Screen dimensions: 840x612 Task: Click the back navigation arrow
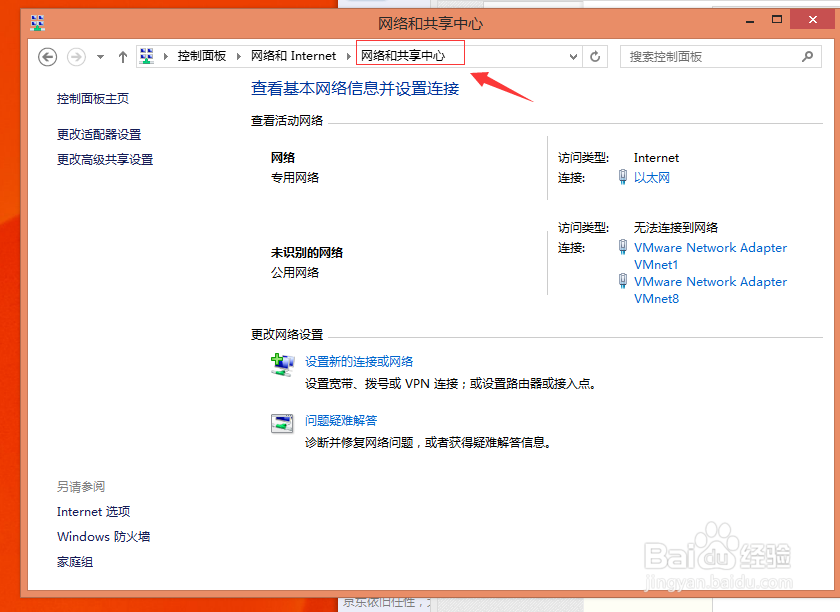click(x=47, y=57)
